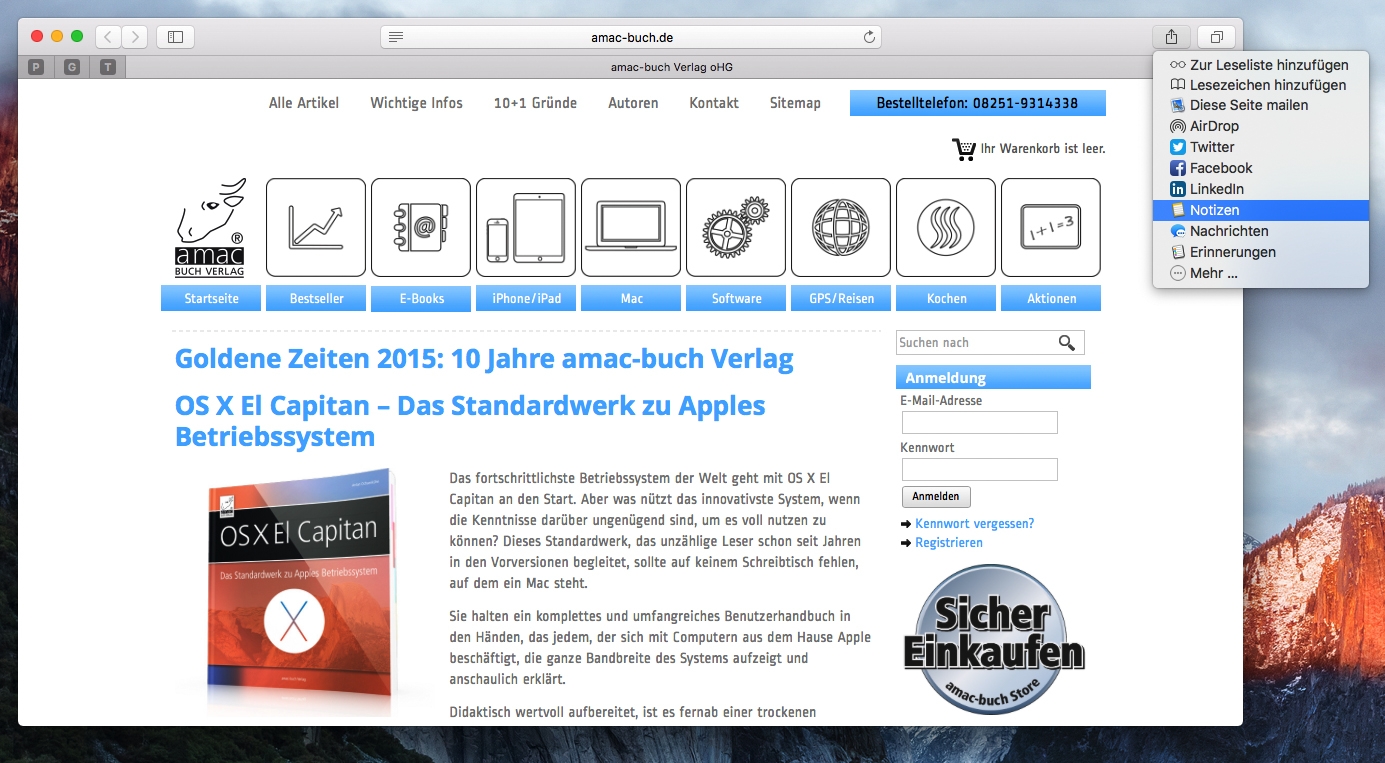Open the Kontakt link
The width and height of the screenshot is (1385, 763).
(x=714, y=103)
